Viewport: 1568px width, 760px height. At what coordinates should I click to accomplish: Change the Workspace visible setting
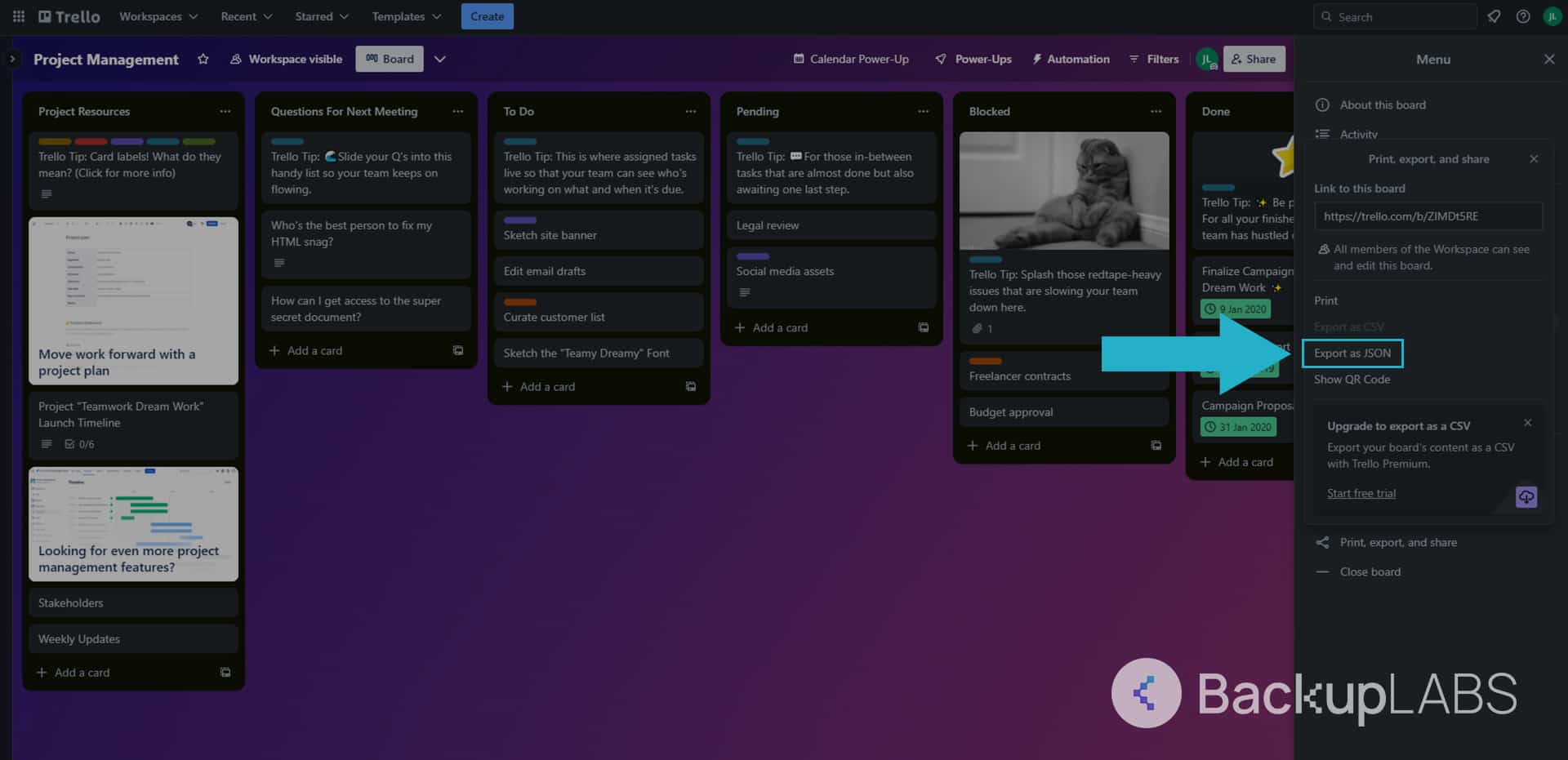pos(286,59)
